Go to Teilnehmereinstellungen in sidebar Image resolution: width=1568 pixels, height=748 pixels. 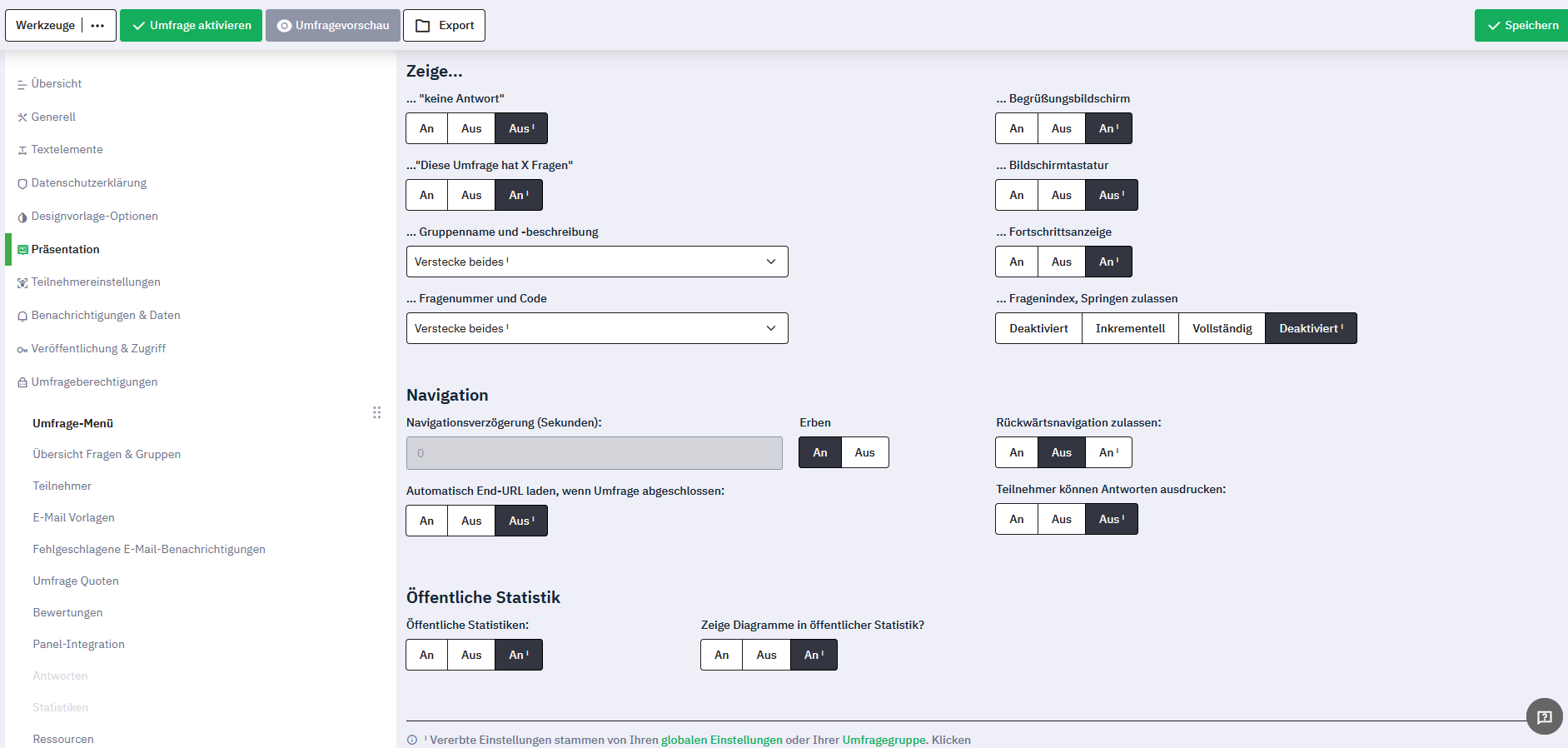96,282
